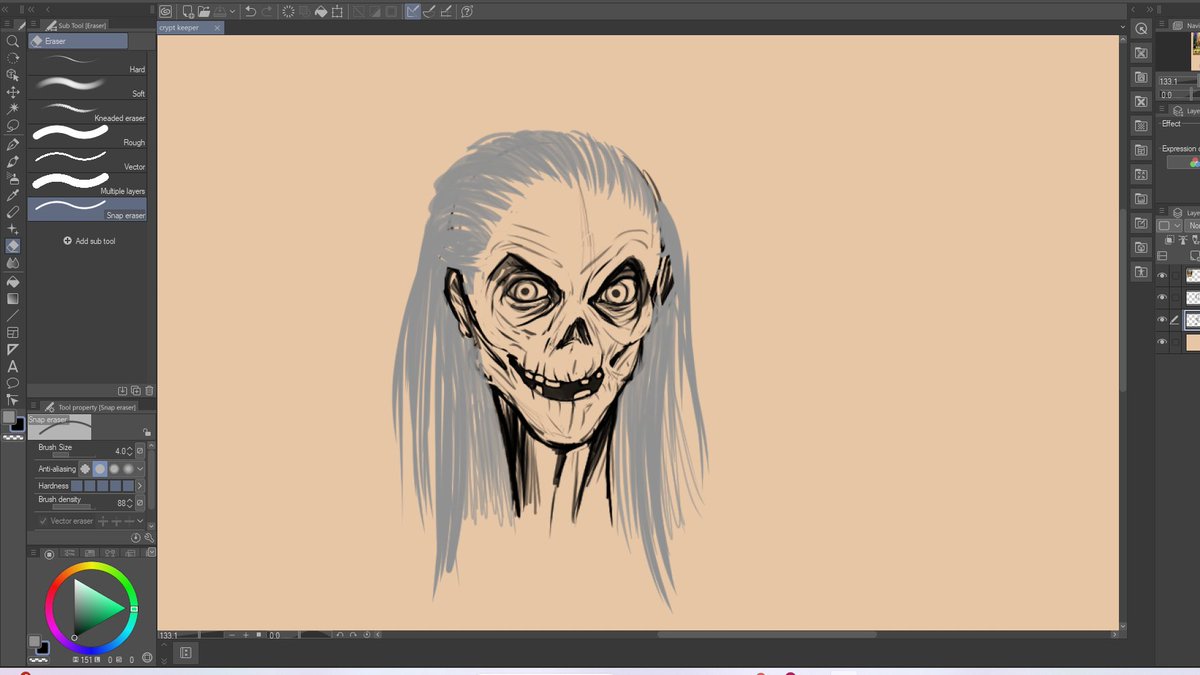Close the crypt keeper tab
The width and height of the screenshot is (1200, 675).
(x=217, y=28)
